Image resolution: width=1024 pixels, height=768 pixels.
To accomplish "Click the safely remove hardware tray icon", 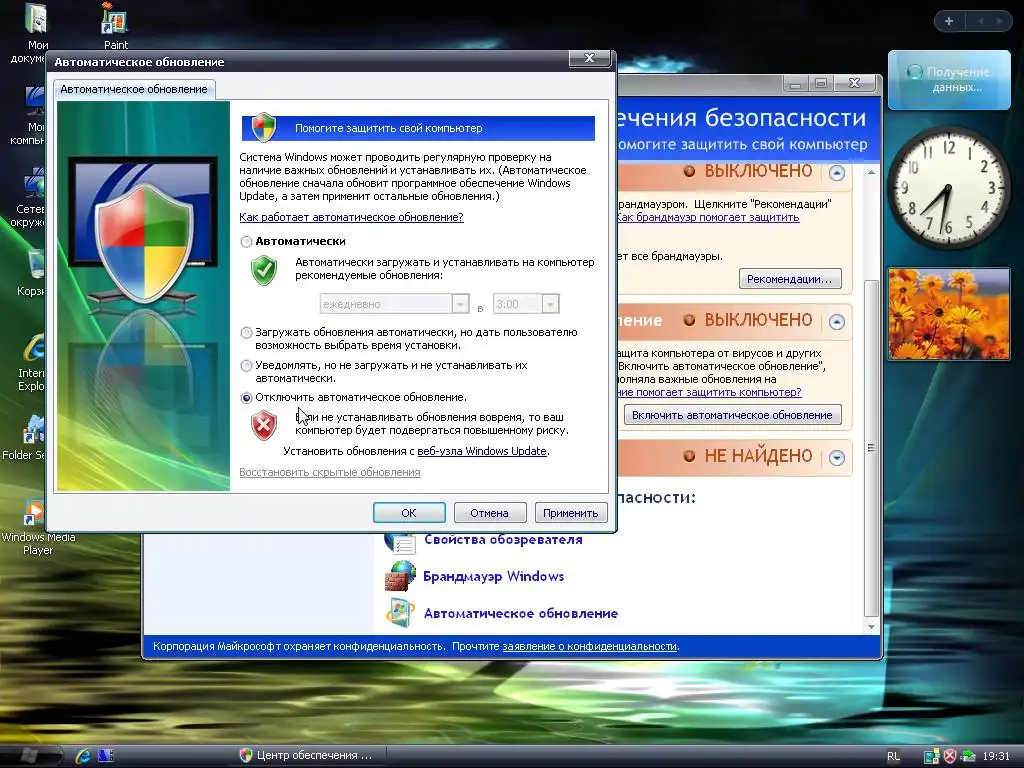I will [x=968, y=756].
